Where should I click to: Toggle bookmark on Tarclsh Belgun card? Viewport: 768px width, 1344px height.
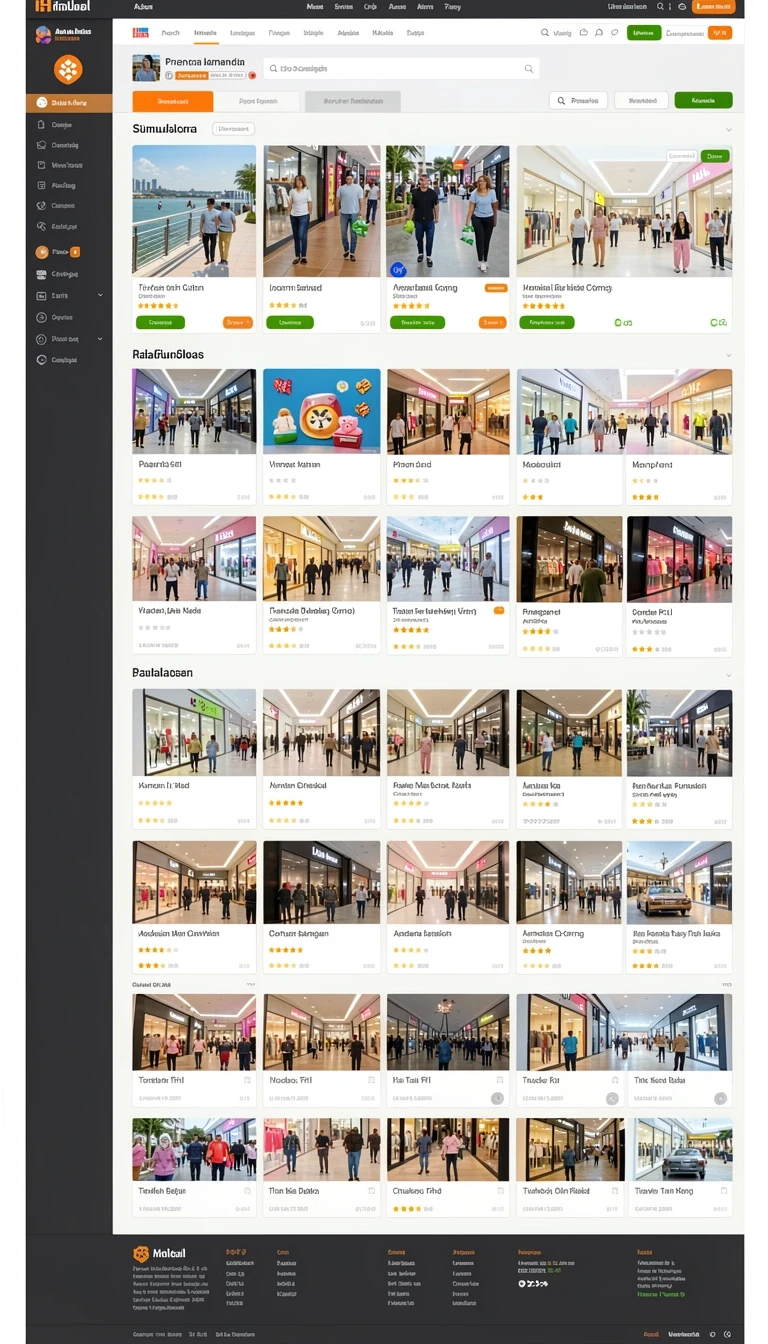coord(247,1191)
